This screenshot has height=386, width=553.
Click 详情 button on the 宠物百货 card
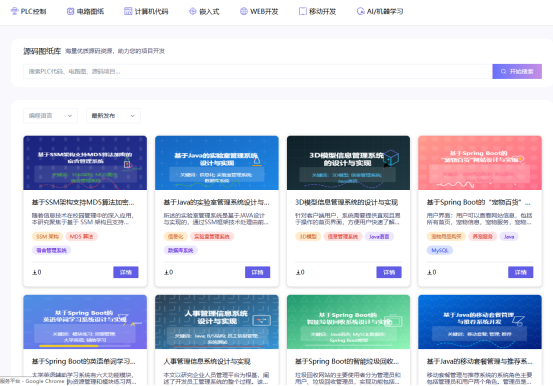coord(521,272)
